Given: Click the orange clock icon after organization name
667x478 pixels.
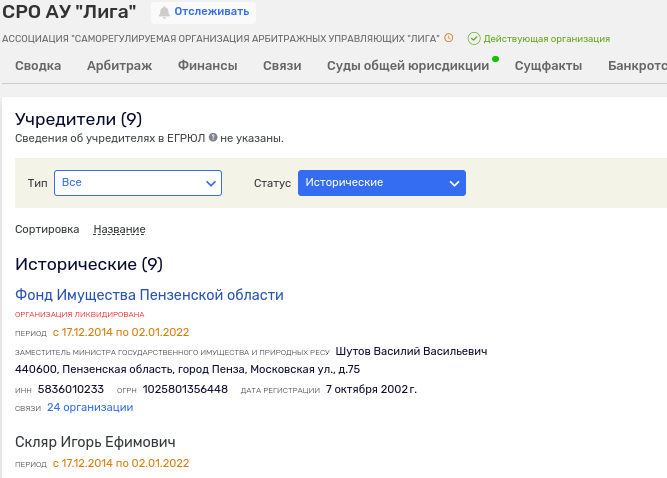Looking at the screenshot, I should click(448, 38).
